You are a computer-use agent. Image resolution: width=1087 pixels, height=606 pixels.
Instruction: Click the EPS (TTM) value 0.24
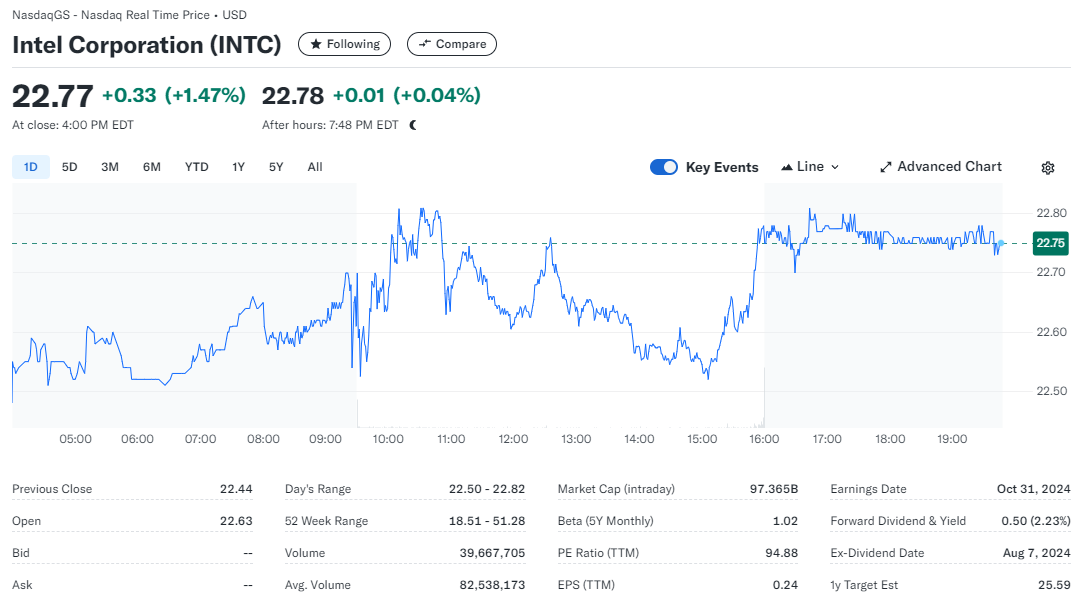pos(785,585)
